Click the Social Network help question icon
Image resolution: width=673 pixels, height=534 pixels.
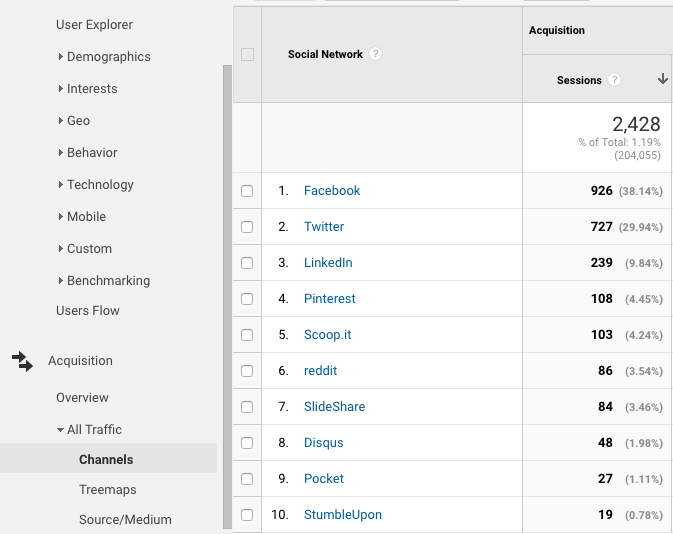coord(375,54)
